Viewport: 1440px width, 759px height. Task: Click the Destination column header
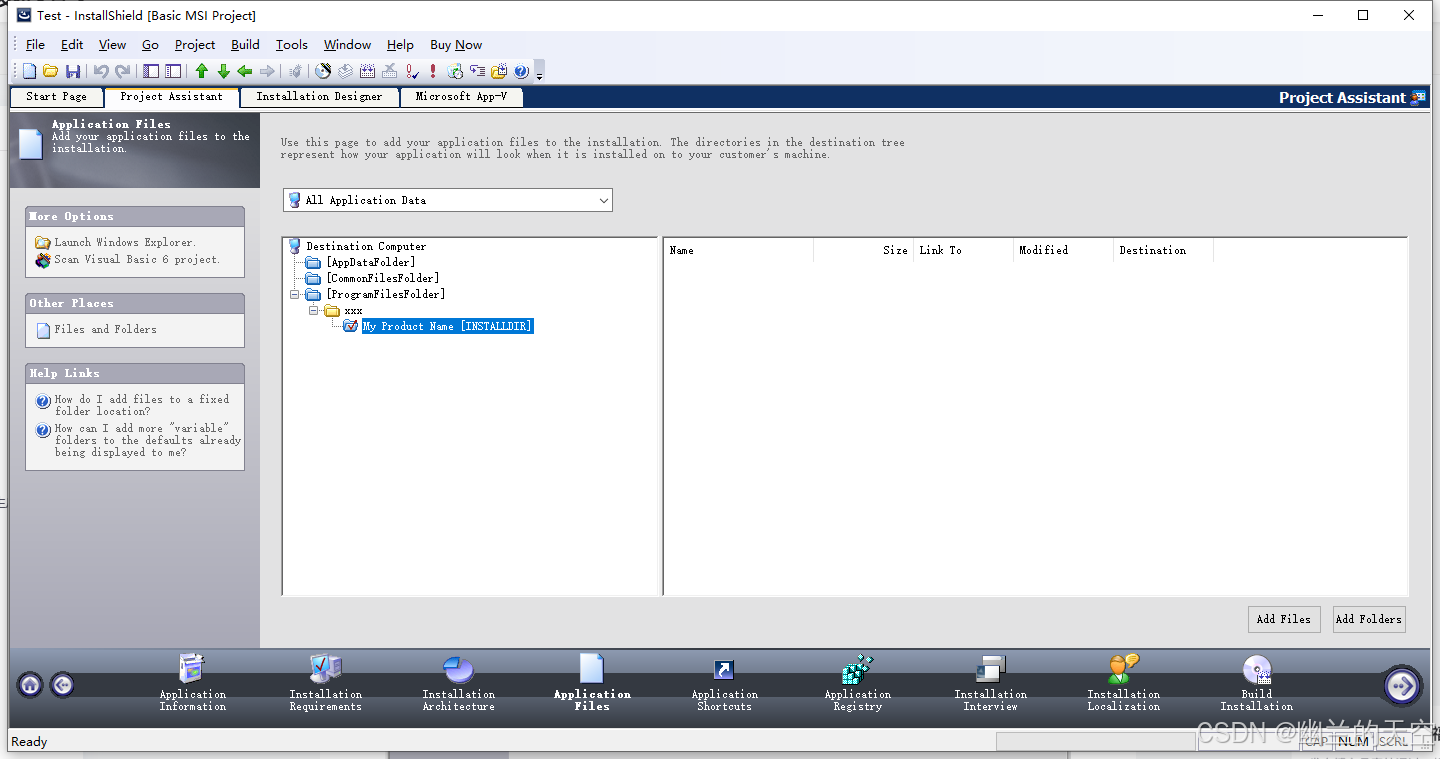pos(1164,250)
